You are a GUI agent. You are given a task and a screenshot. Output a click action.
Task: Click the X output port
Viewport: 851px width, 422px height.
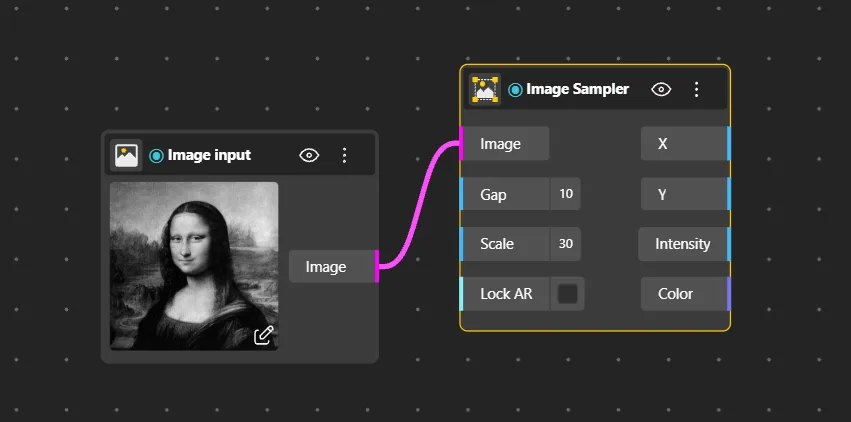(729, 144)
